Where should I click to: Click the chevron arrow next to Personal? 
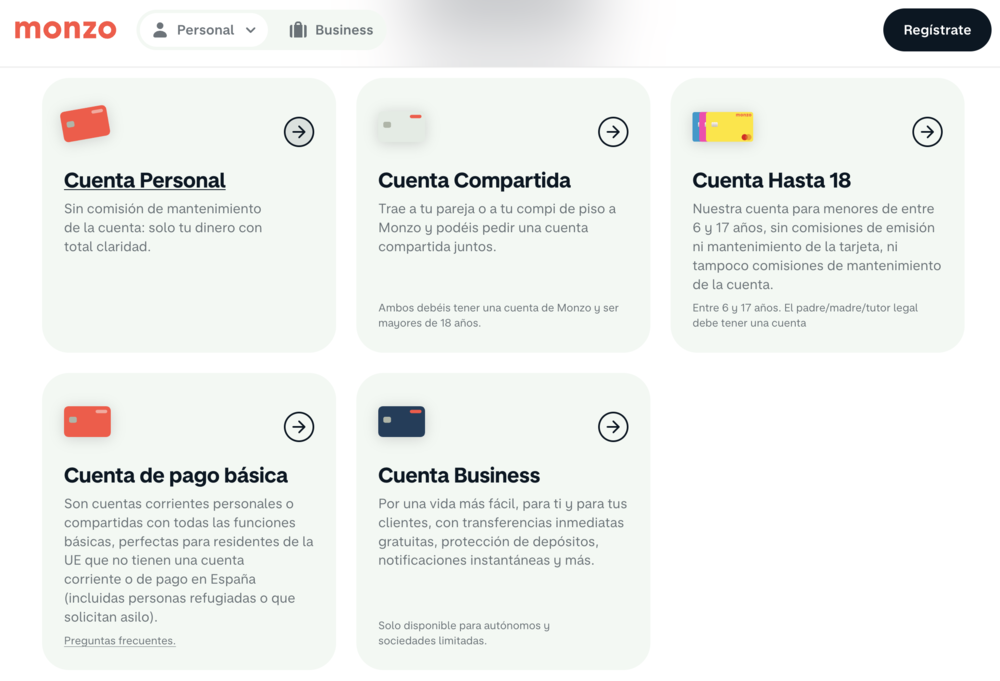[x=251, y=30]
